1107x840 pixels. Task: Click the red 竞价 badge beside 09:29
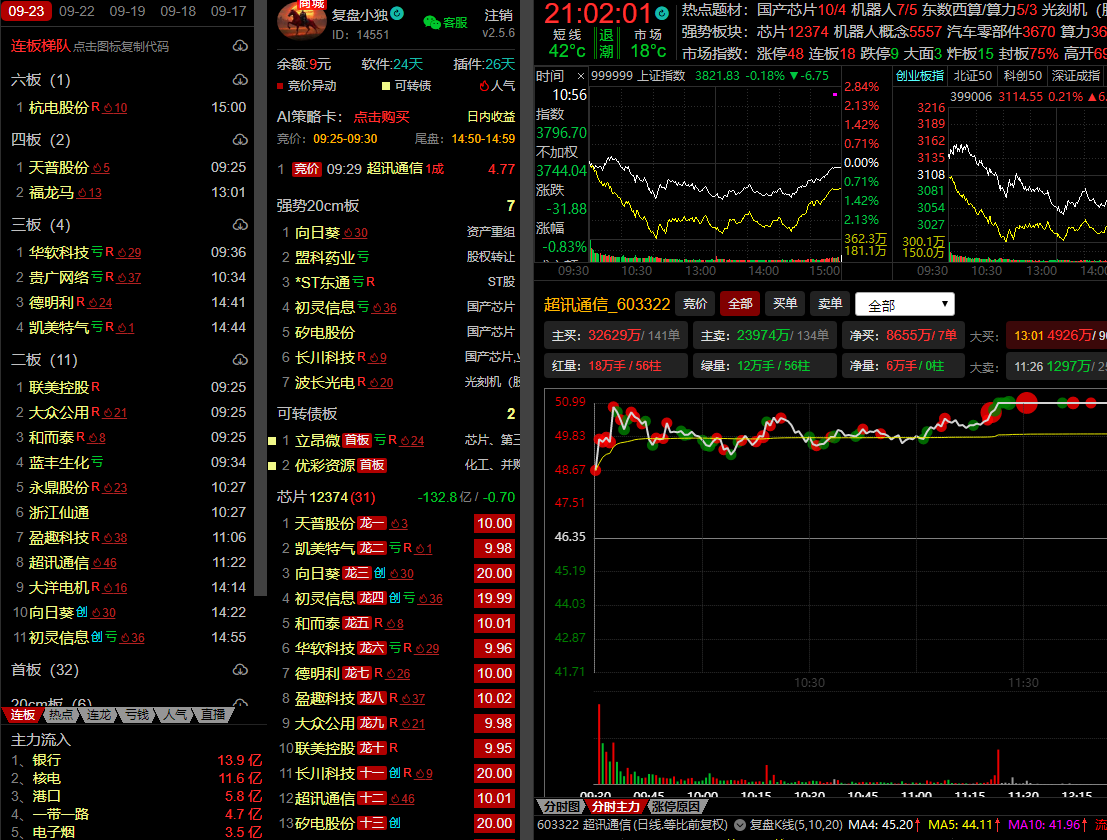click(x=306, y=169)
